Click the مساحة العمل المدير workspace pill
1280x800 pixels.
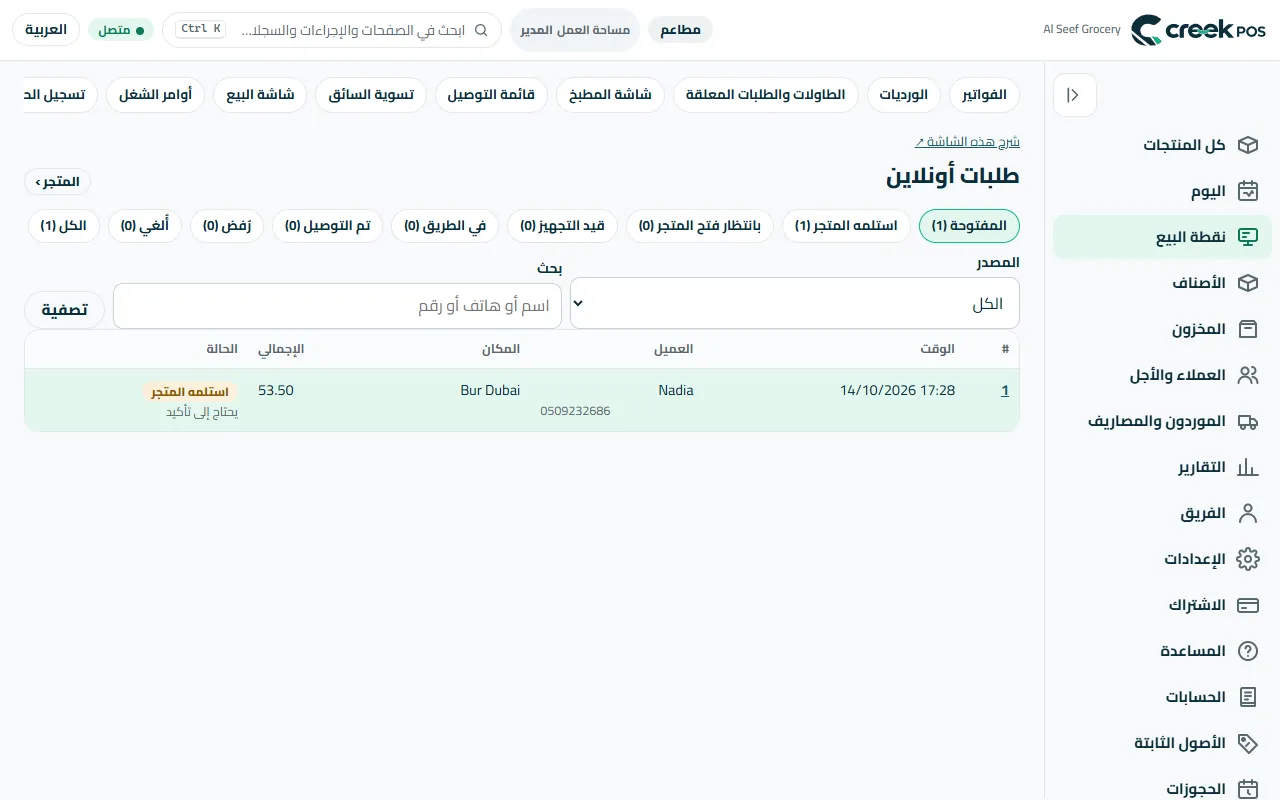[575, 30]
